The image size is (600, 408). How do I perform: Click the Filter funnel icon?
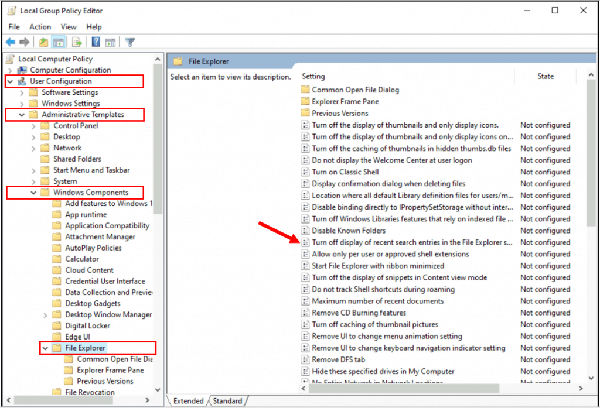click(131, 42)
